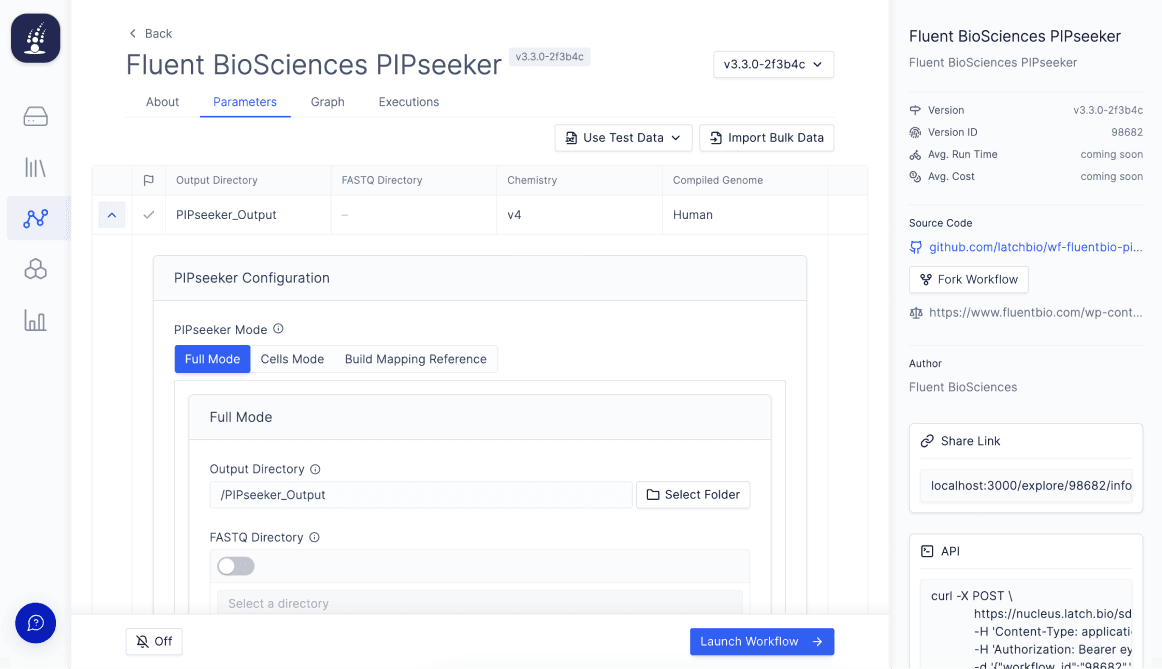This screenshot has height=669, width=1162.
Task: Click the Avg. Run Time icon
Action: (x=915, y=155)
